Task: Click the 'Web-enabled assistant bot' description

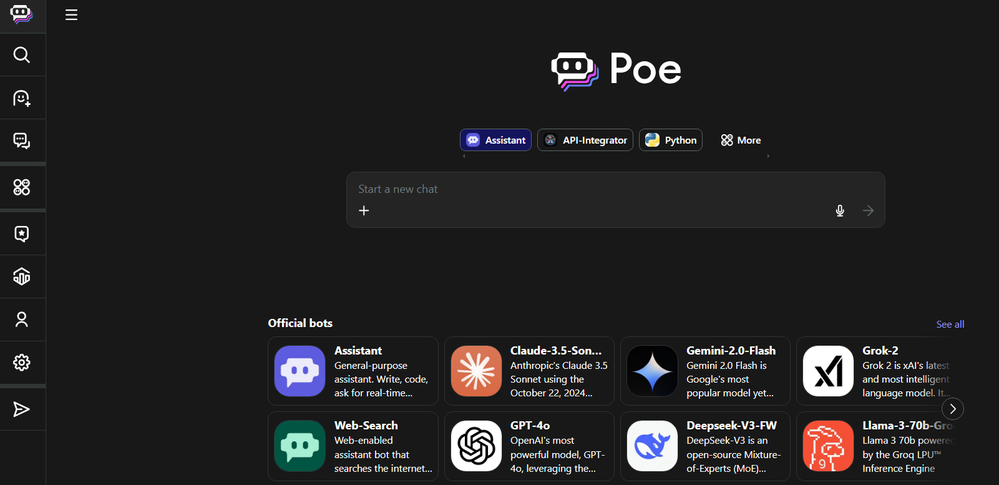Action: [x=383, y=454]
